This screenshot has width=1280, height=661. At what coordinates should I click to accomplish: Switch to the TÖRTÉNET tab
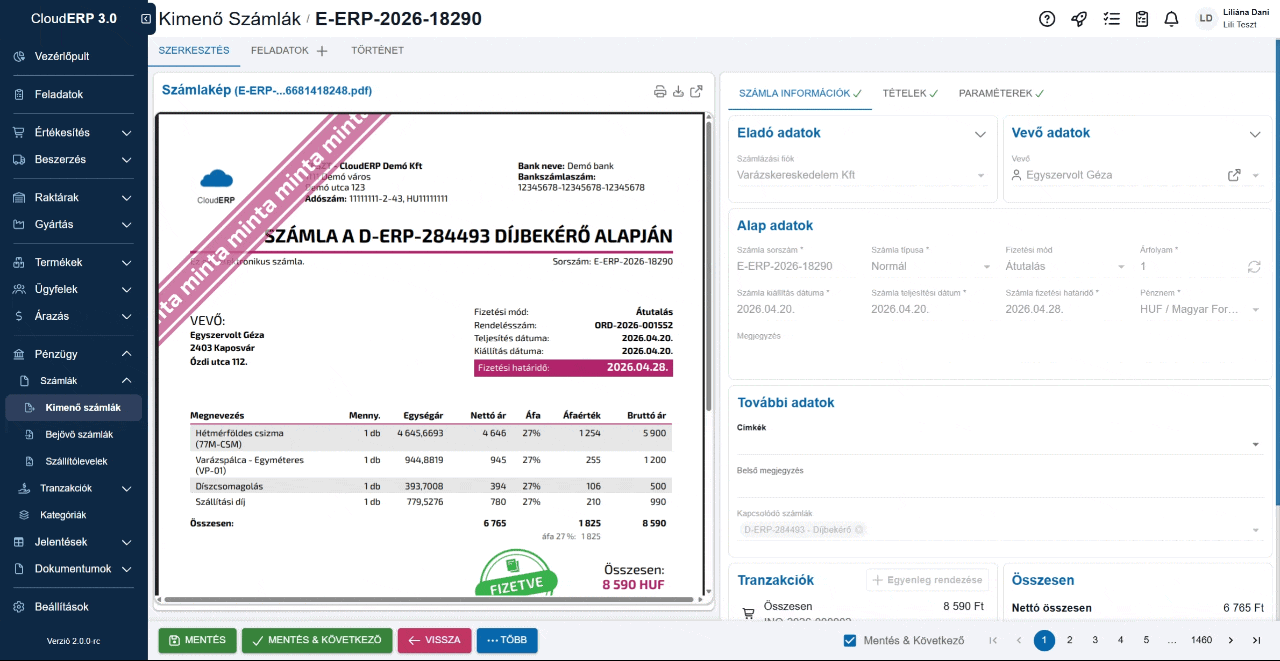tap(377, 49)
